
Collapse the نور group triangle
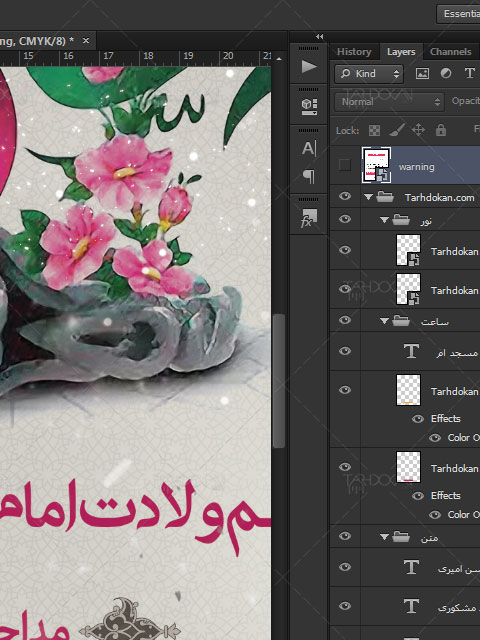[384, 220]
